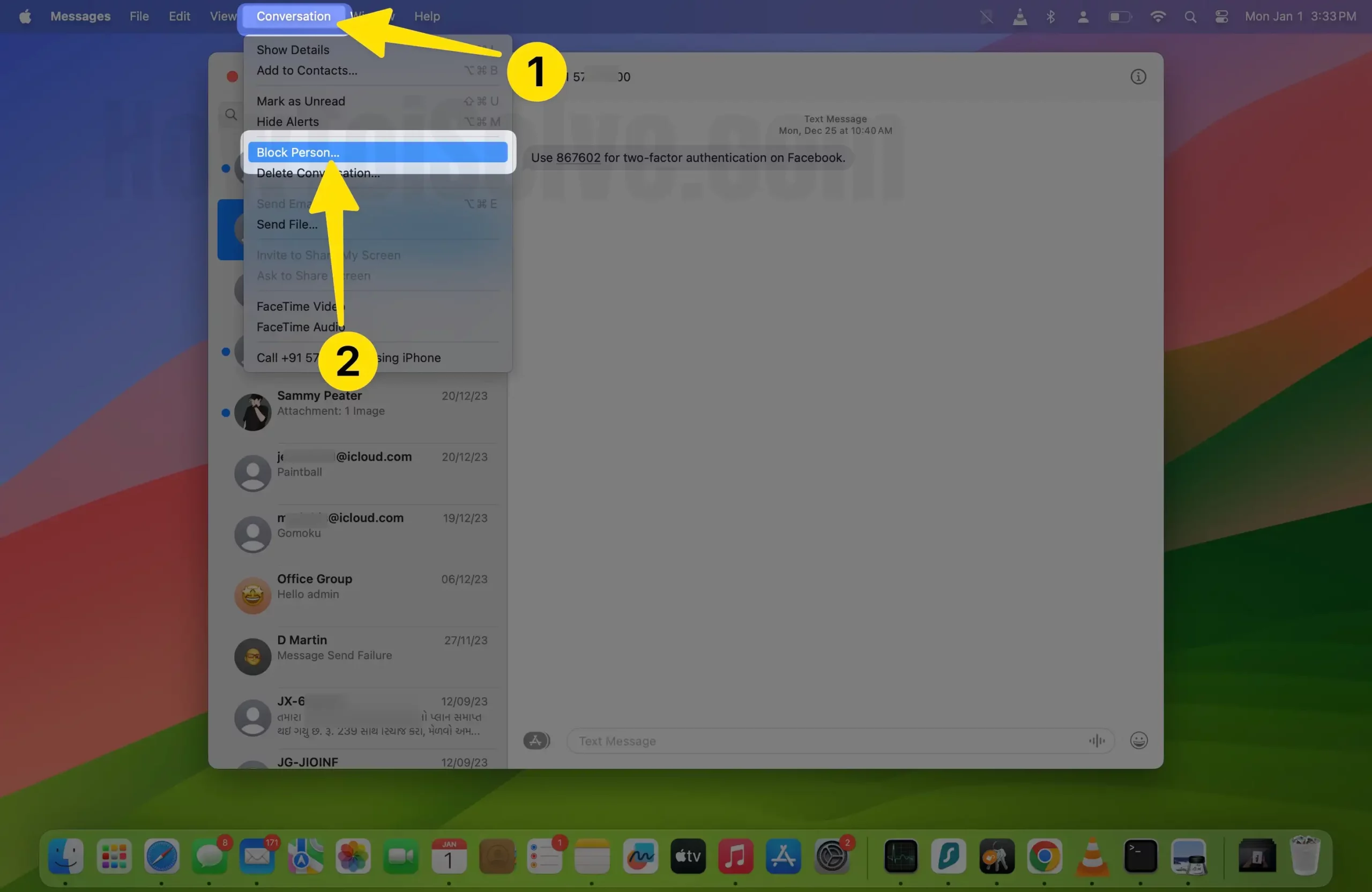Toggle Hide Alerts menu option

click(x=288, y=122)
